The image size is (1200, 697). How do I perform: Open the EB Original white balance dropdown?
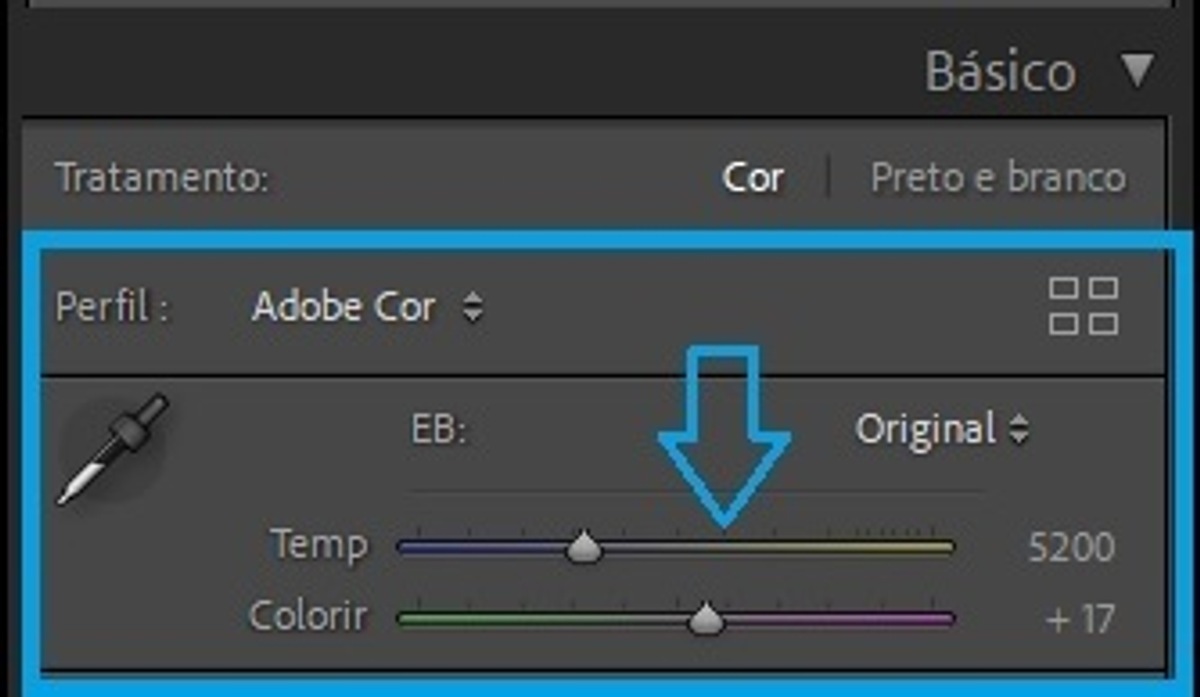[x=941, y=429]
